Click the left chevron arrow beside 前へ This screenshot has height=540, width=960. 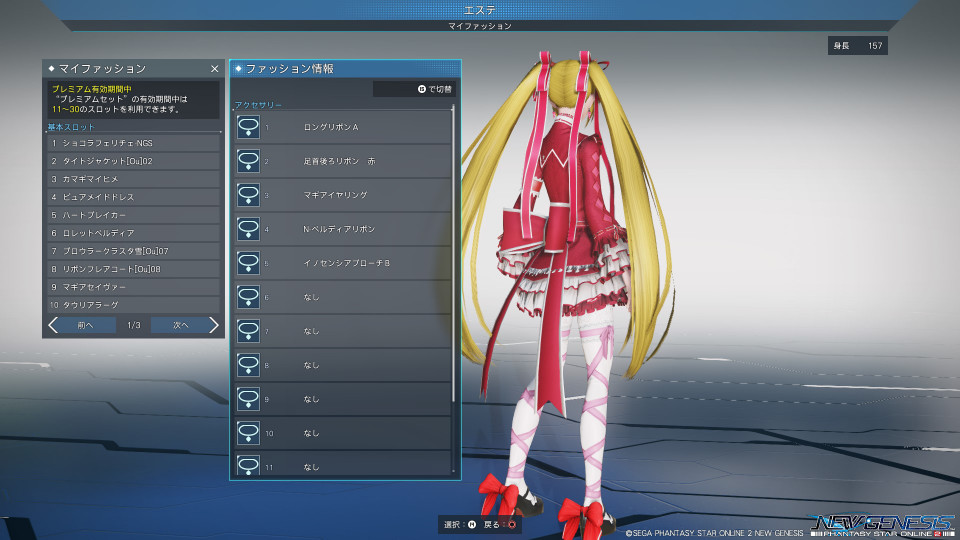tap(53, 325)
